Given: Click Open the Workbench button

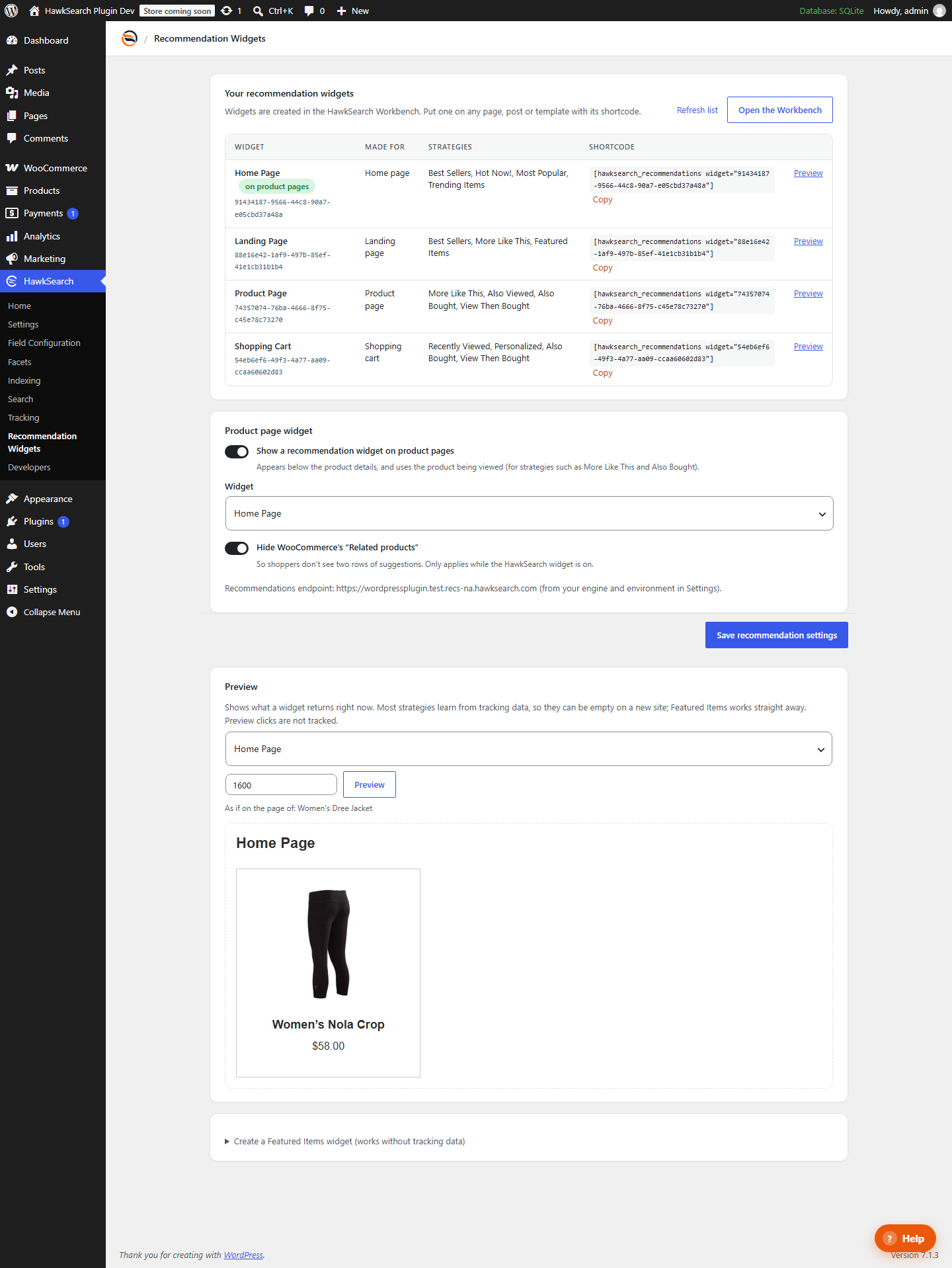Looking at the screenshot, I should 780,110.
